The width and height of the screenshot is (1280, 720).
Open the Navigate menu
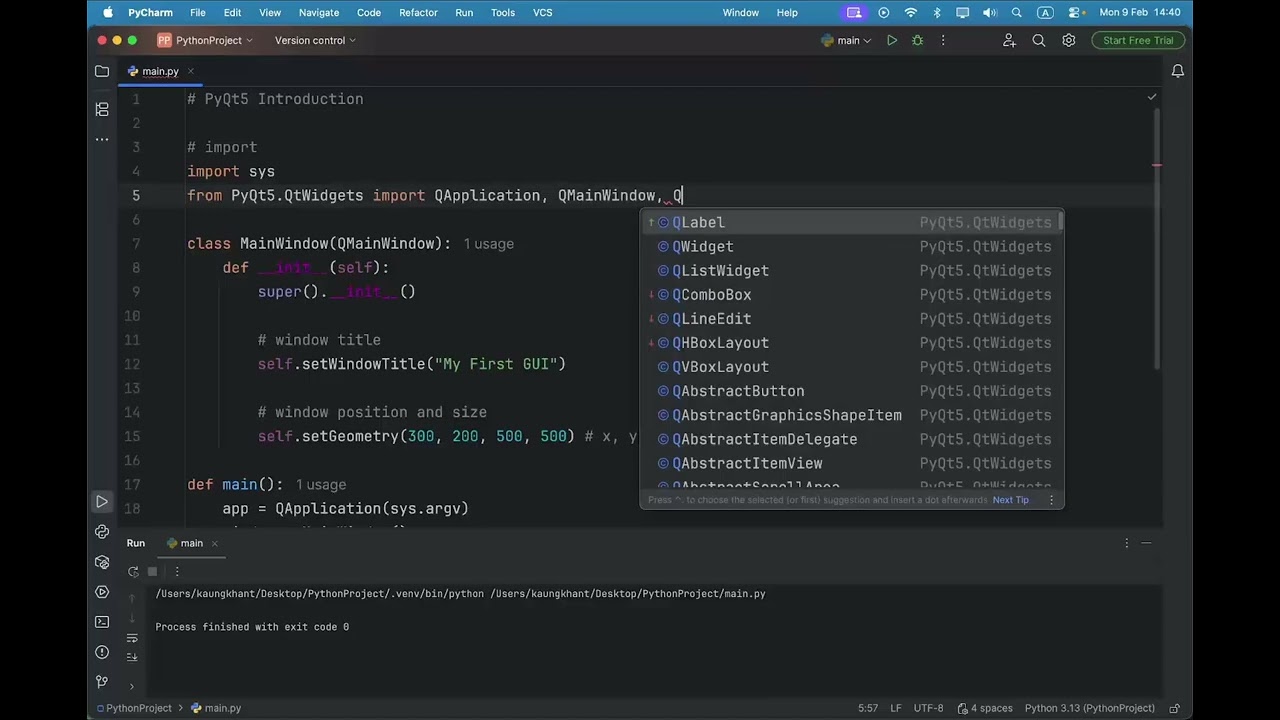click(320, 12)
